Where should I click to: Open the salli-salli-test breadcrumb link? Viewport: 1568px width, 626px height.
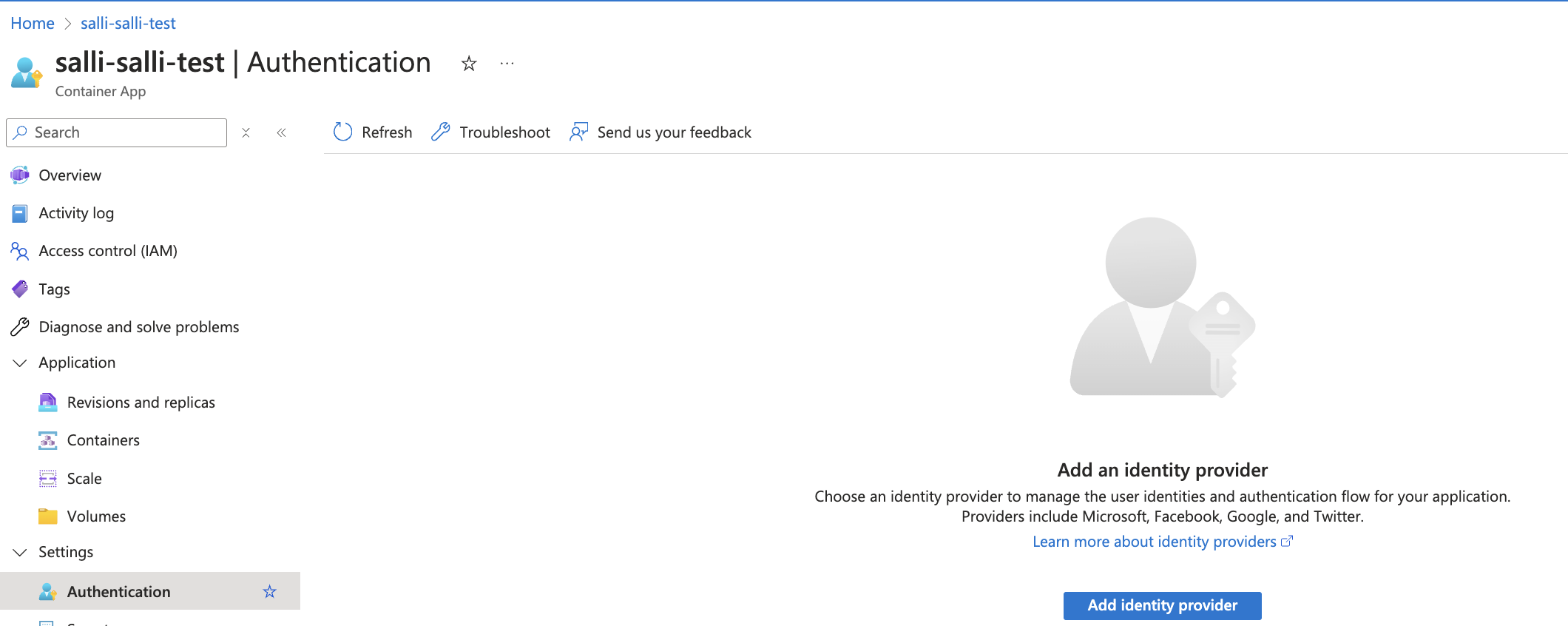[128, 24]
